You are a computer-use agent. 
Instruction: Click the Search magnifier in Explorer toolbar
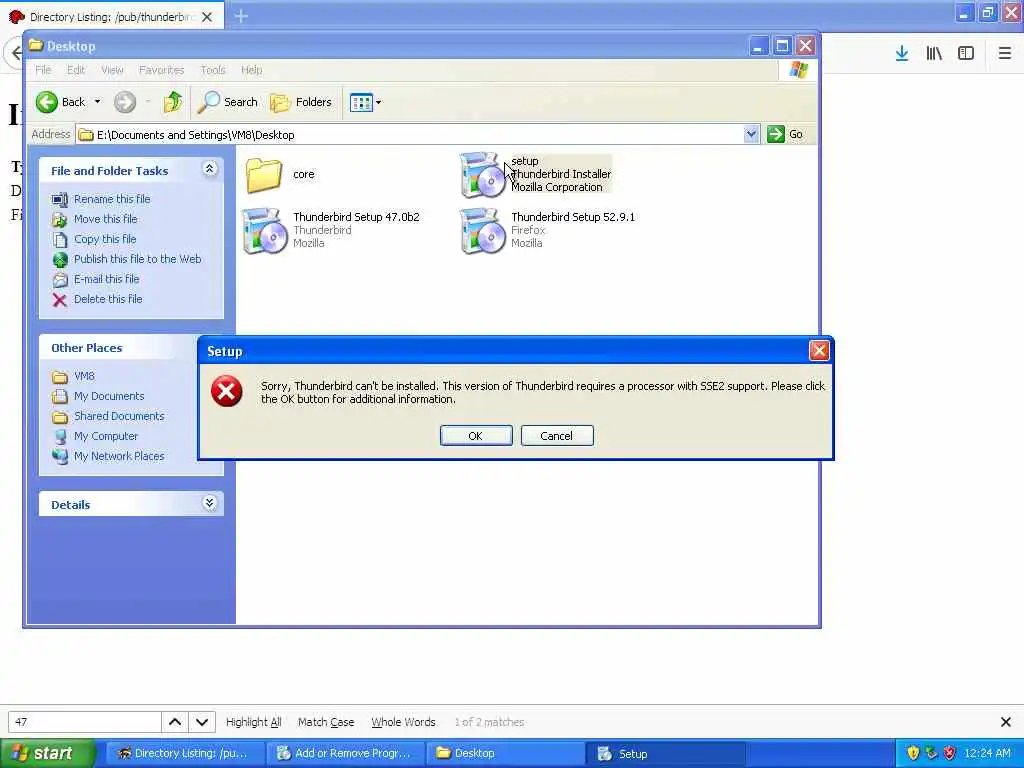(209, 102)
